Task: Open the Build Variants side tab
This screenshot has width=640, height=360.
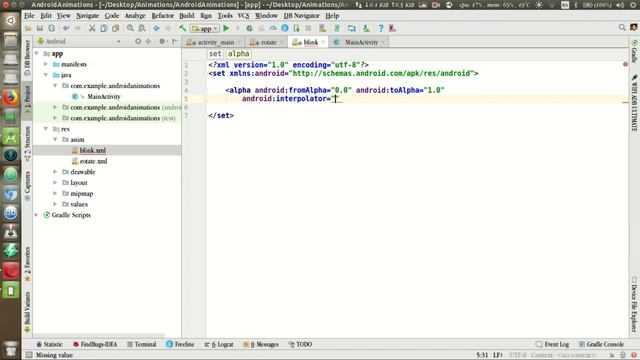Action: click(27, 311)
